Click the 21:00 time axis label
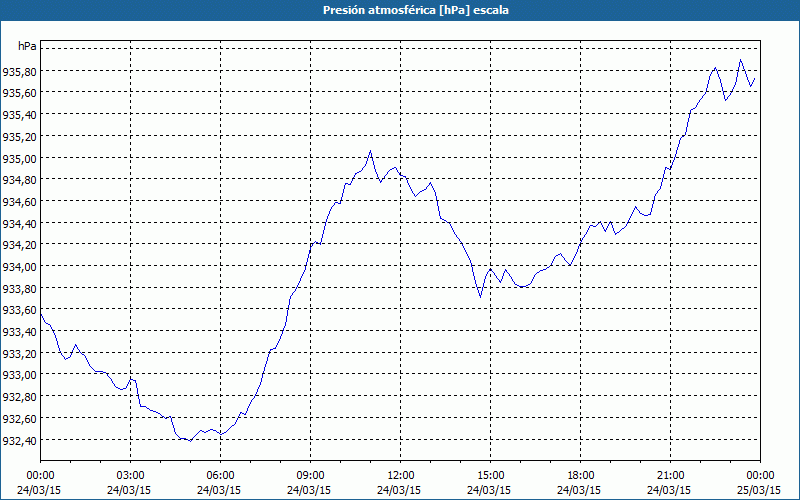Viewport: 800px width, 500px height. pyautogui.click(x=670, y=476)
